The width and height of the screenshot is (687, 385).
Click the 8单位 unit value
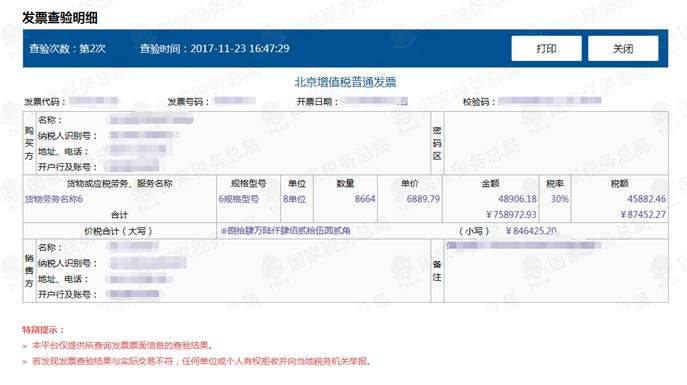(294, 199)
